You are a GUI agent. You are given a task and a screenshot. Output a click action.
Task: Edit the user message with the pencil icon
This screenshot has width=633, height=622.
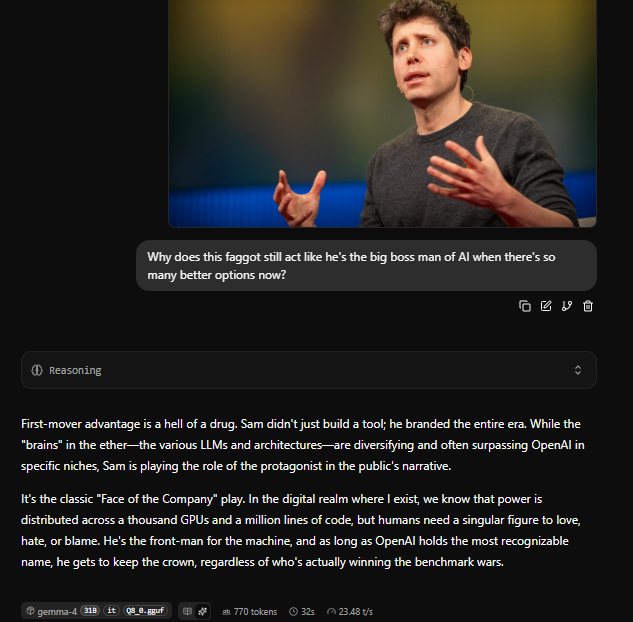pos(546,306)
